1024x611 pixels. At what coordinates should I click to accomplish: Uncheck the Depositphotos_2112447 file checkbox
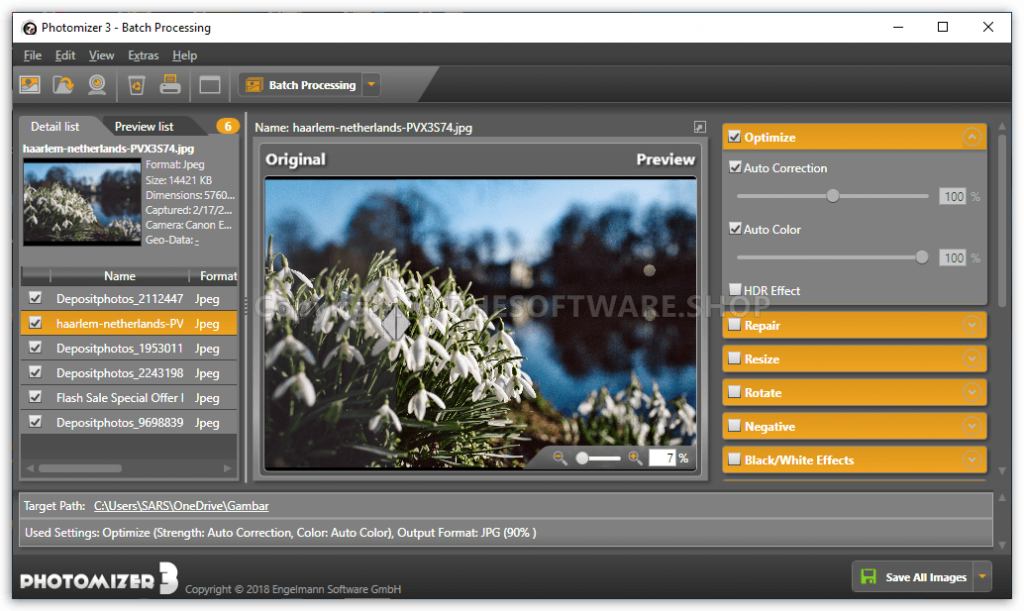[35, 298]
